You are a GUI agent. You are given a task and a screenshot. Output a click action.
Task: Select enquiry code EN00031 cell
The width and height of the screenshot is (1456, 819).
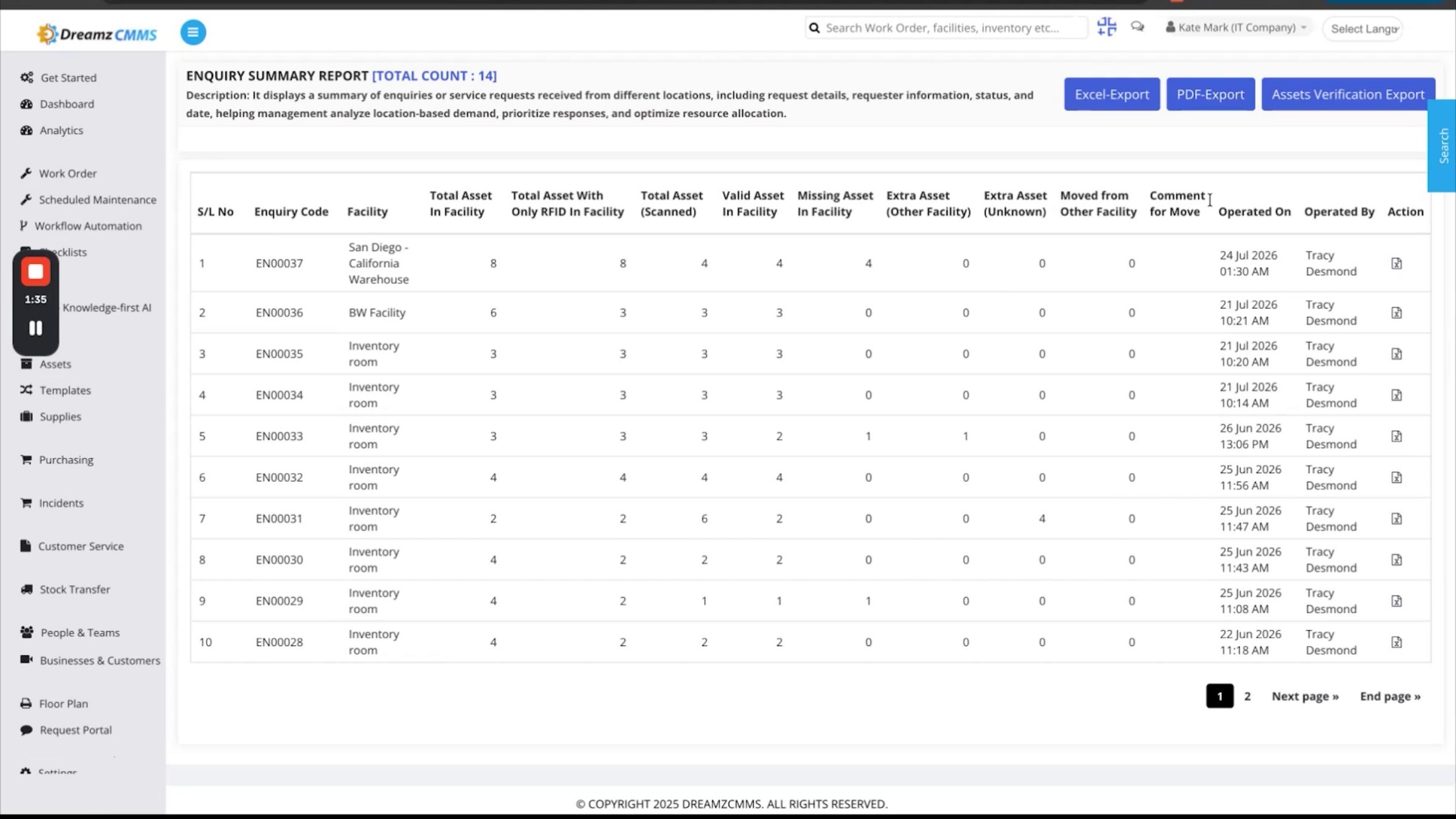point(279,519)
